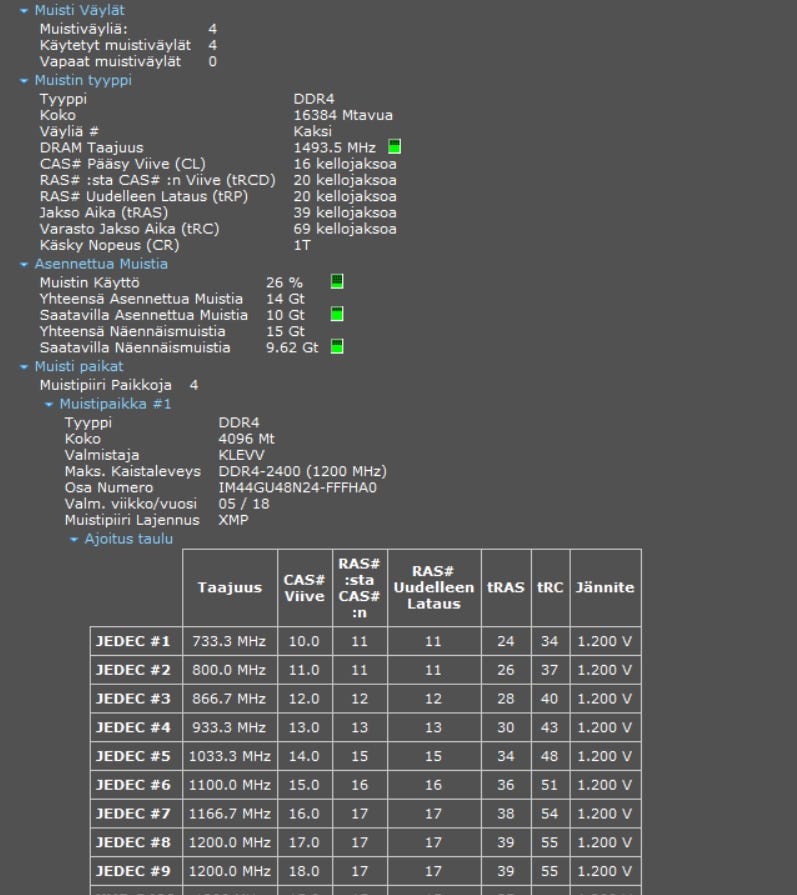The height and width of the screenshot is (895, 797).
Task: Collapse the Muisti Väylät section
Action: (x=24, y=11)
